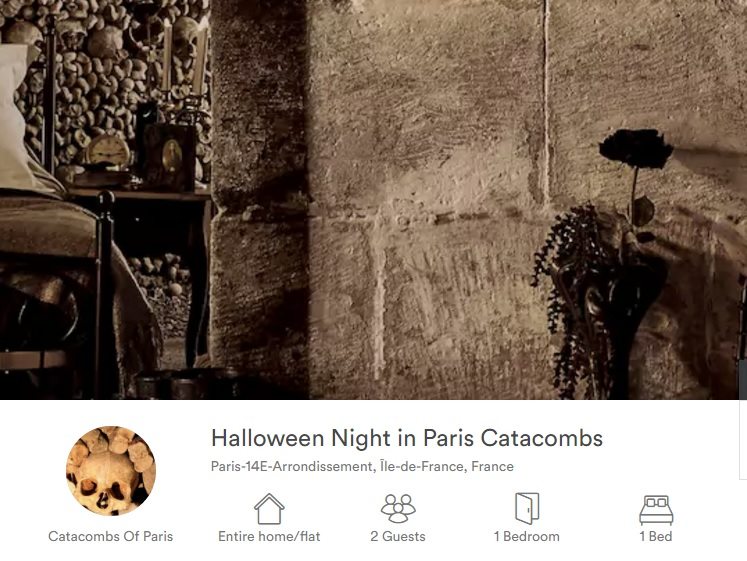Select the Entire home/flat label

(x=269, y=536)
